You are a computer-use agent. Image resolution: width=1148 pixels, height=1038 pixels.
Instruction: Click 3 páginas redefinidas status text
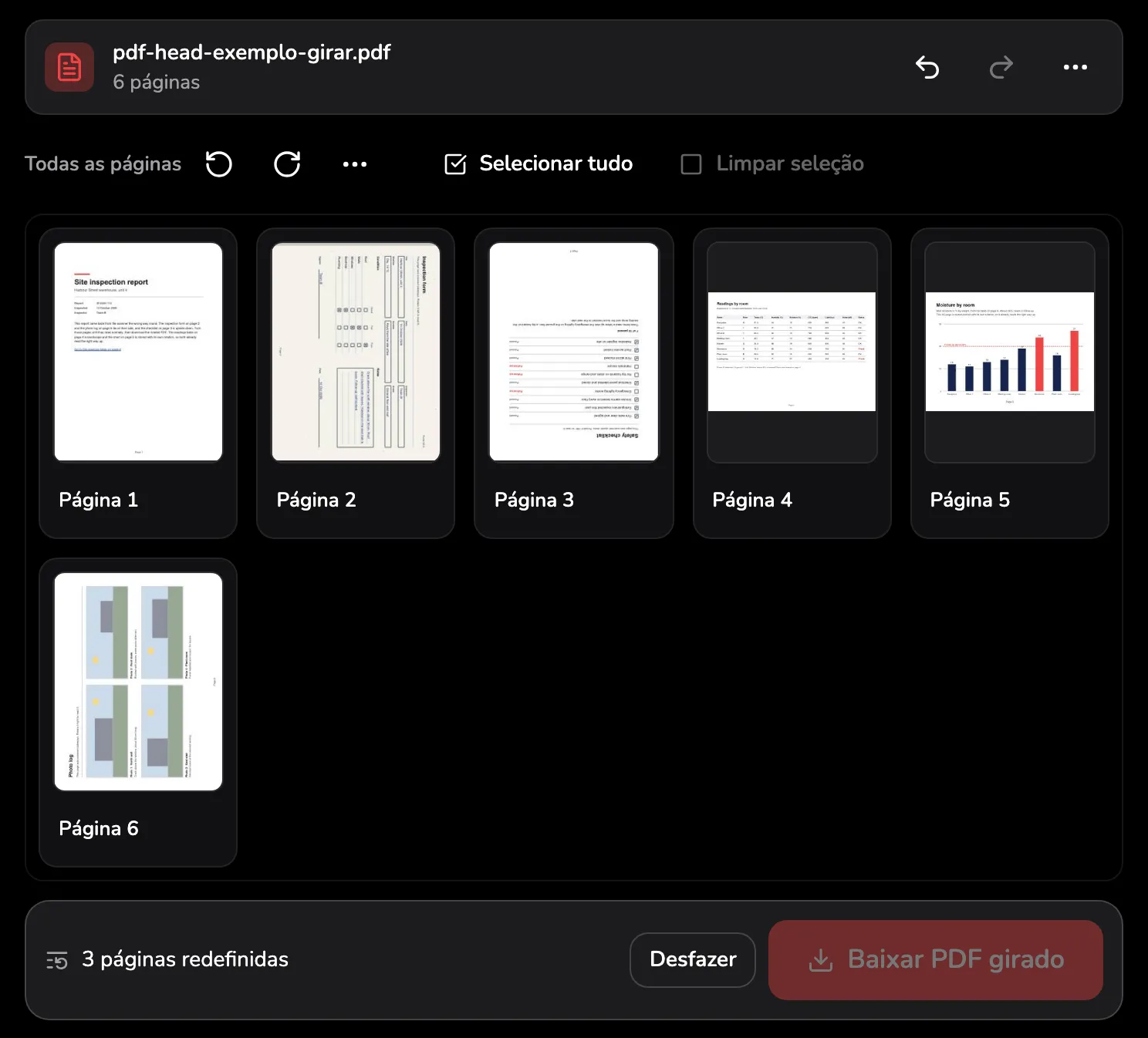coord(185,959)
